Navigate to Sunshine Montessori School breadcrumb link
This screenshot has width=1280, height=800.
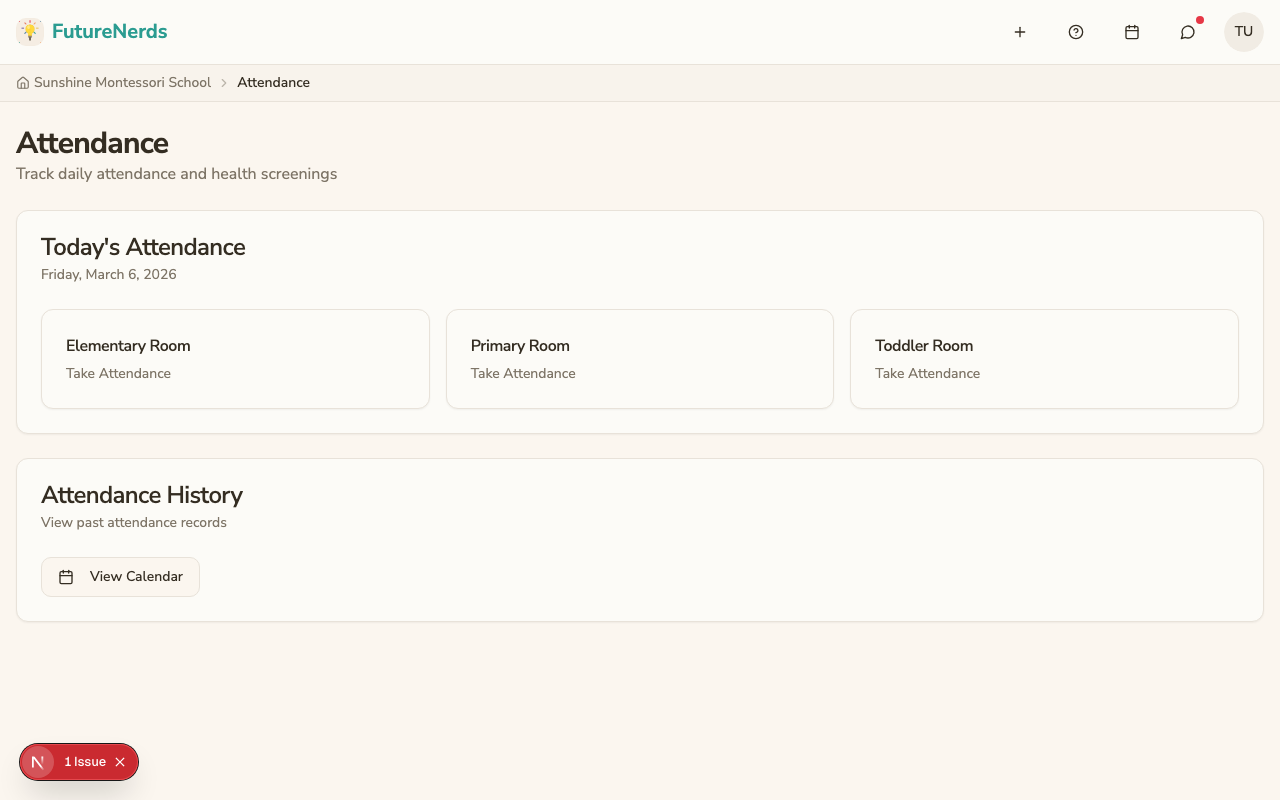click(x=122, y=82)
